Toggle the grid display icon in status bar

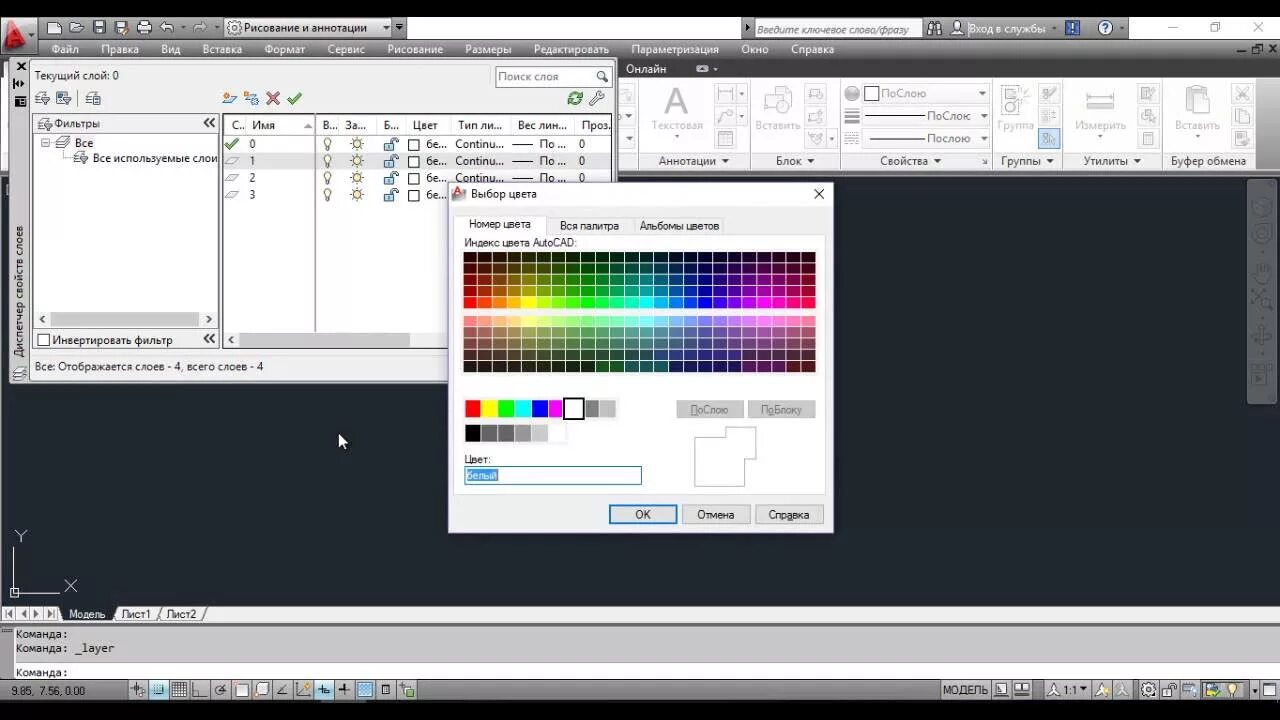[x=180, y=689]
